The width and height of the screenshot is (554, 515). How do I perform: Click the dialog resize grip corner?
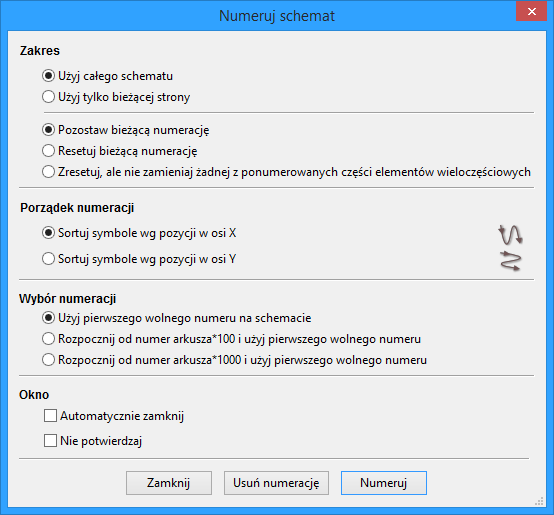(x=539, y=501)
